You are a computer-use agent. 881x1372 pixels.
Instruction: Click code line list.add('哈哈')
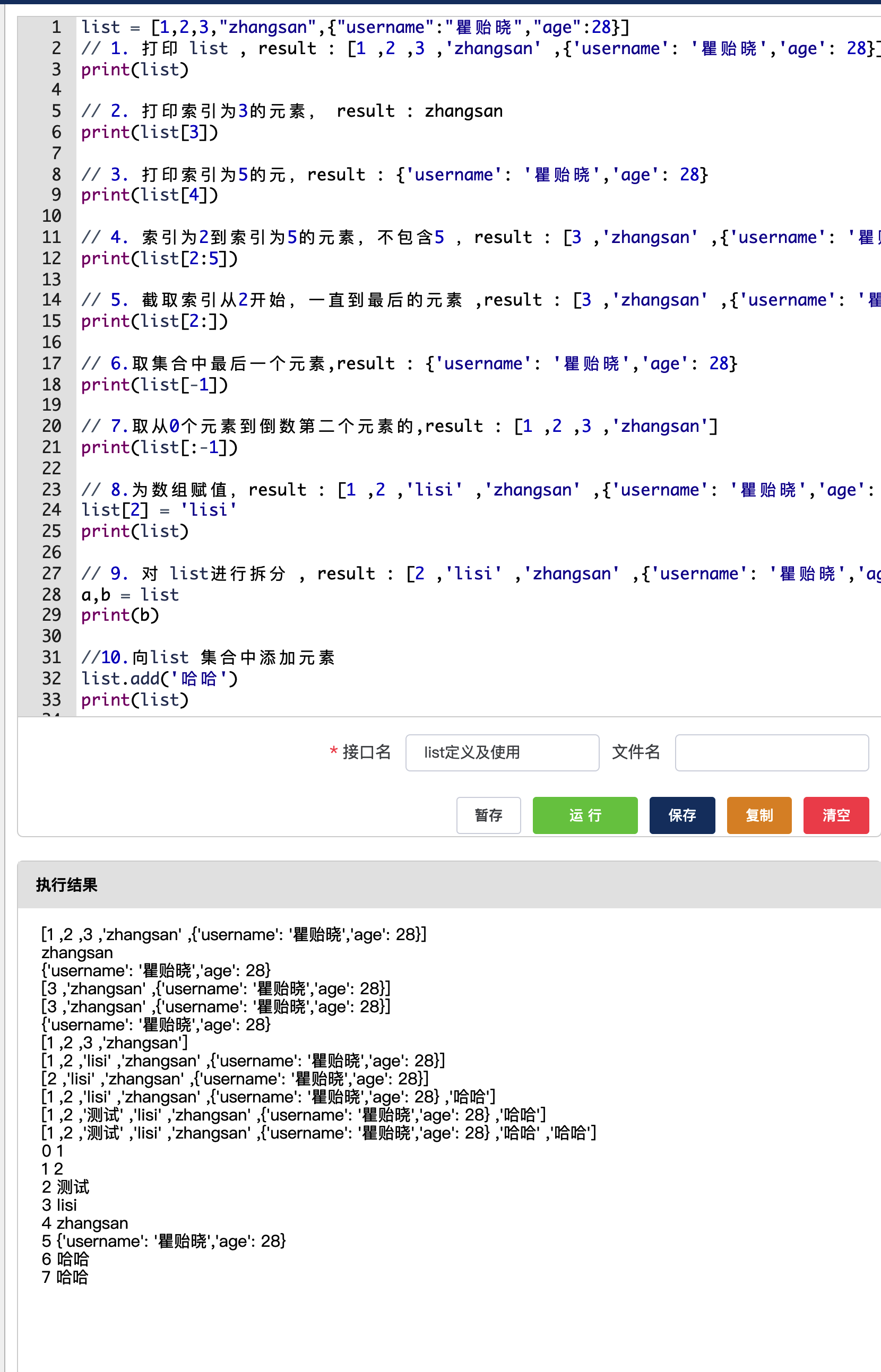[160, 679]
